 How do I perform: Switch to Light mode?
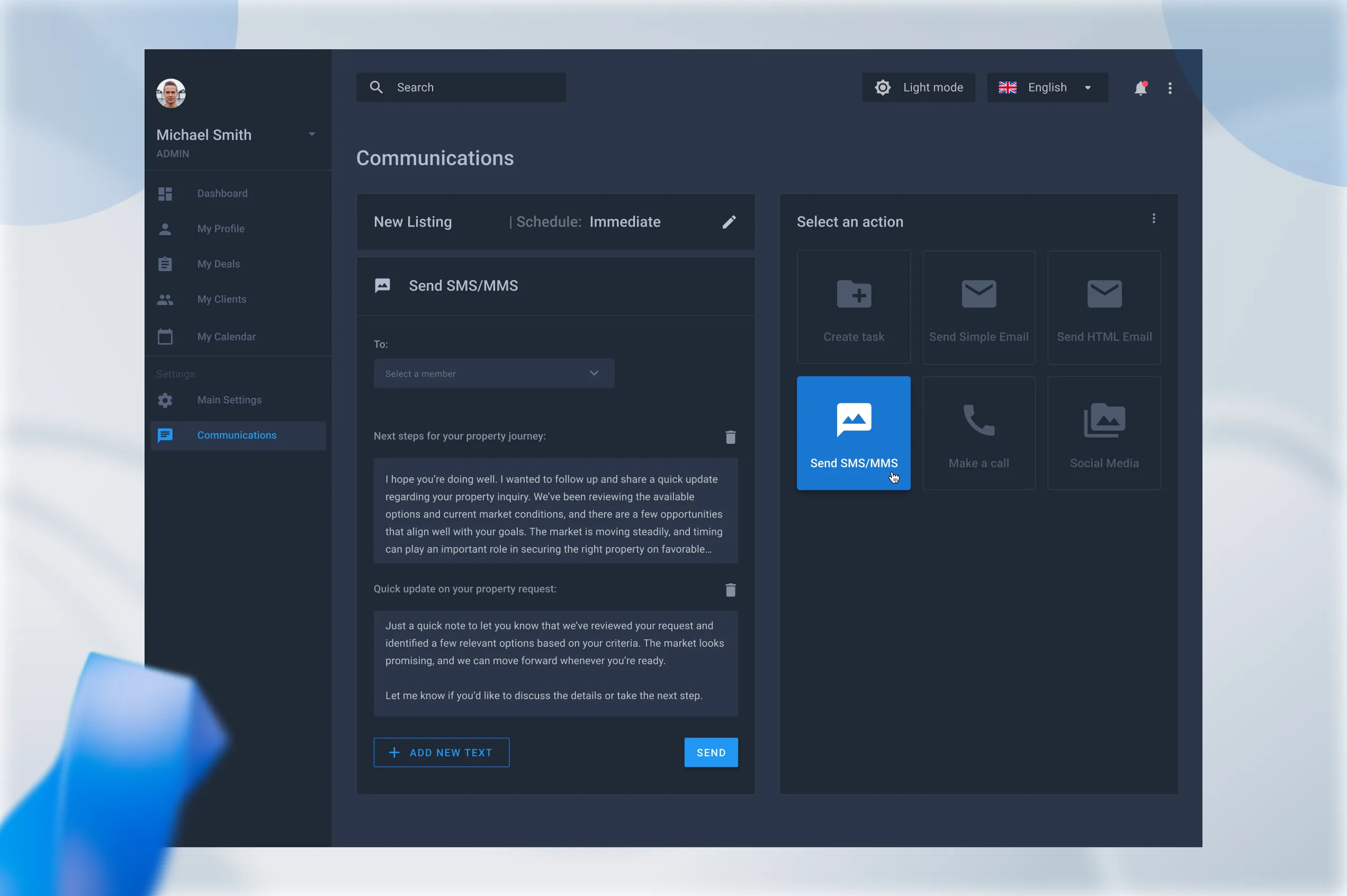click(x=918, y=87)
